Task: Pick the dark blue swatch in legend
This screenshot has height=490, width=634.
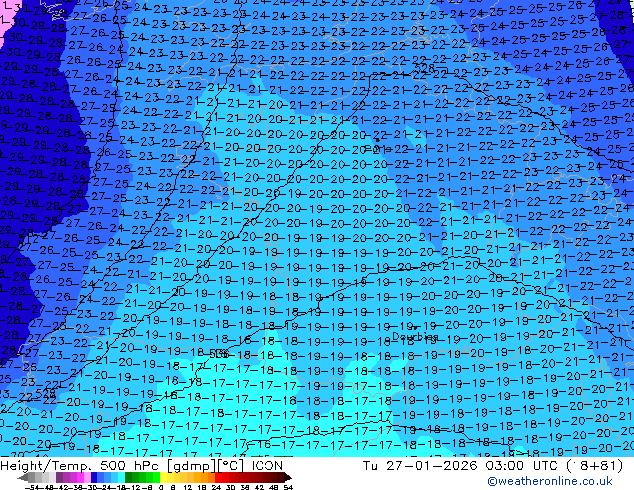Action: 94,478
